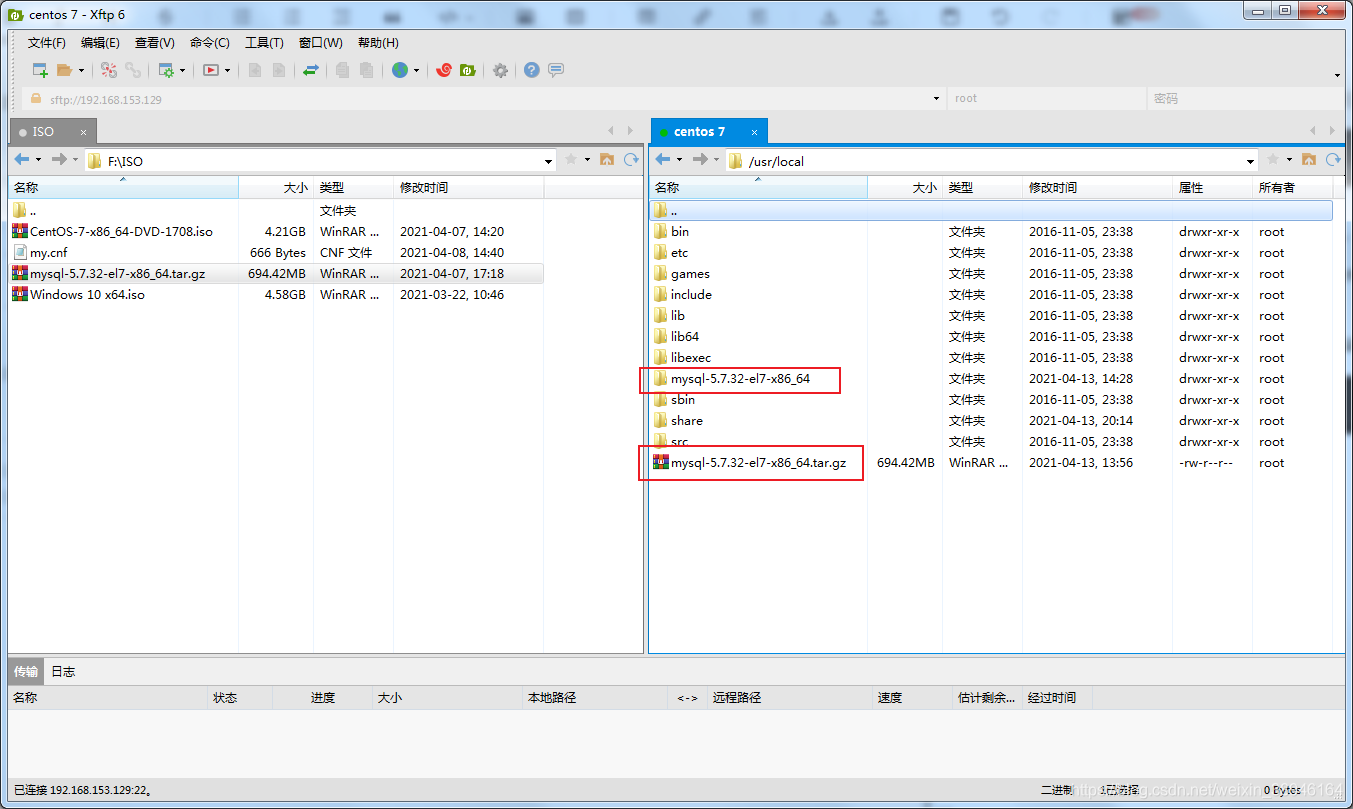Click the home folder icon in remote pane
The height and width of the screenshot is (809, 1353).
tap(1308, 160)
